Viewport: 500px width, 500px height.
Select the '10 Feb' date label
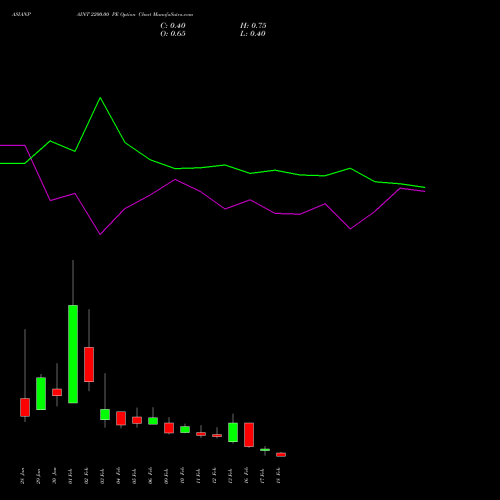pos(183,476)
